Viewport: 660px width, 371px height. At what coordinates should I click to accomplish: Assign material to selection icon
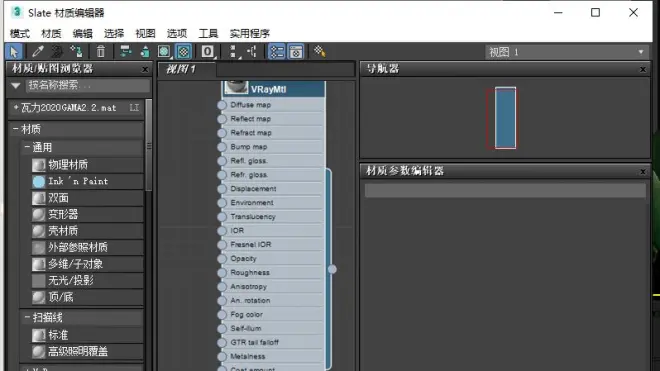pos(76,52)
